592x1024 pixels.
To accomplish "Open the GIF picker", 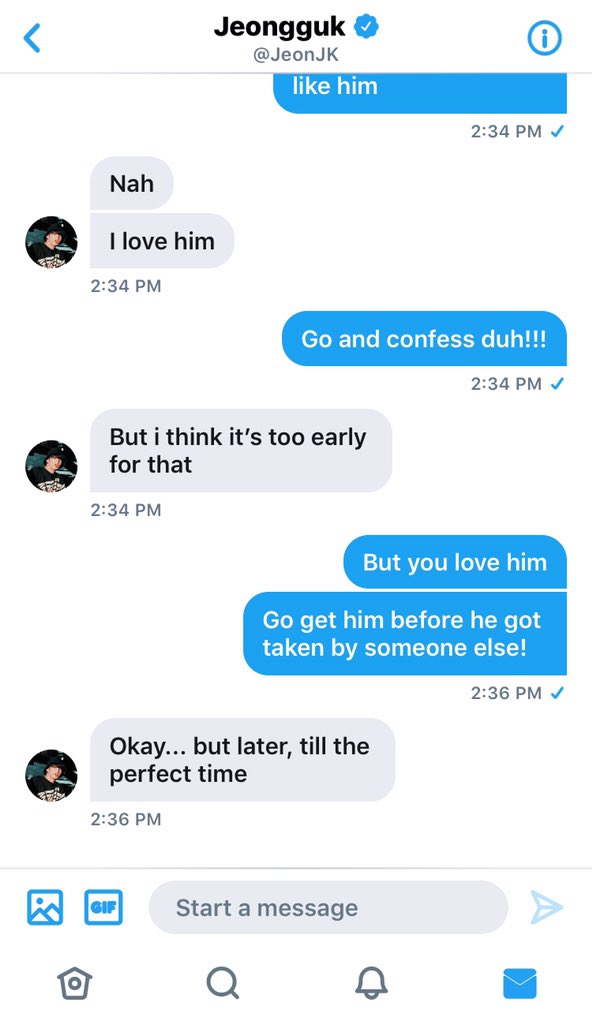I will [x=103, y=907].
